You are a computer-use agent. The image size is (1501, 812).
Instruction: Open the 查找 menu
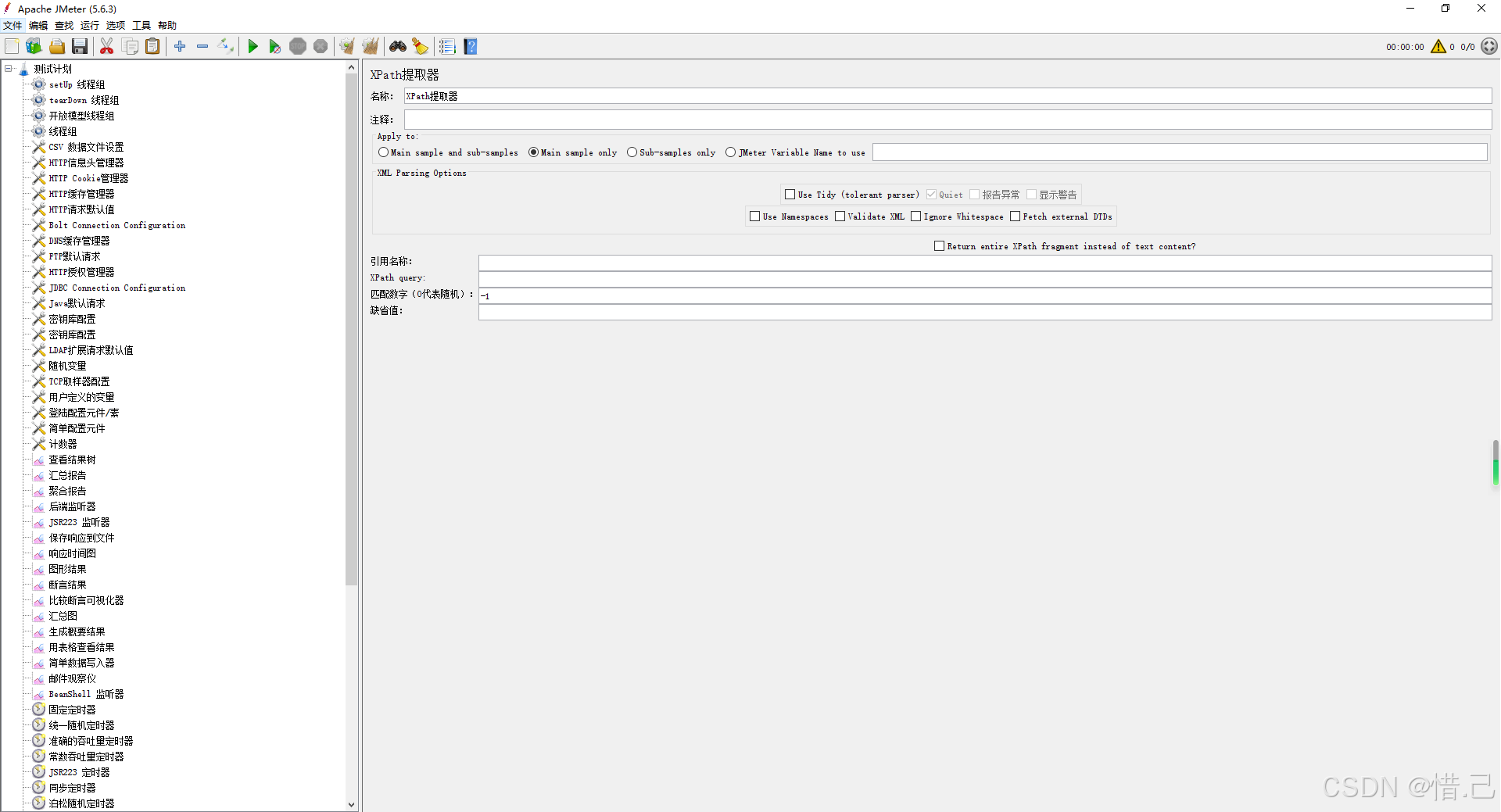pyautogui.click(x=64, y=26)
